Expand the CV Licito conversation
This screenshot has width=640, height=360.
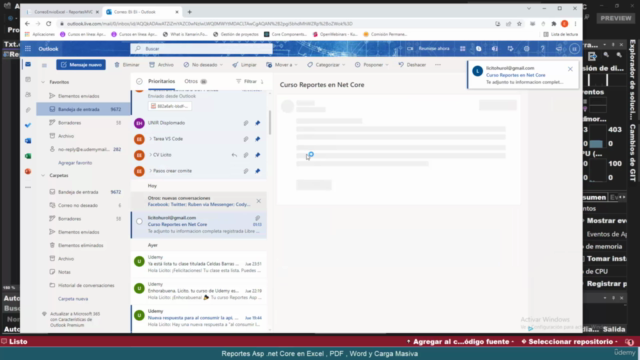tap(150, 155)
